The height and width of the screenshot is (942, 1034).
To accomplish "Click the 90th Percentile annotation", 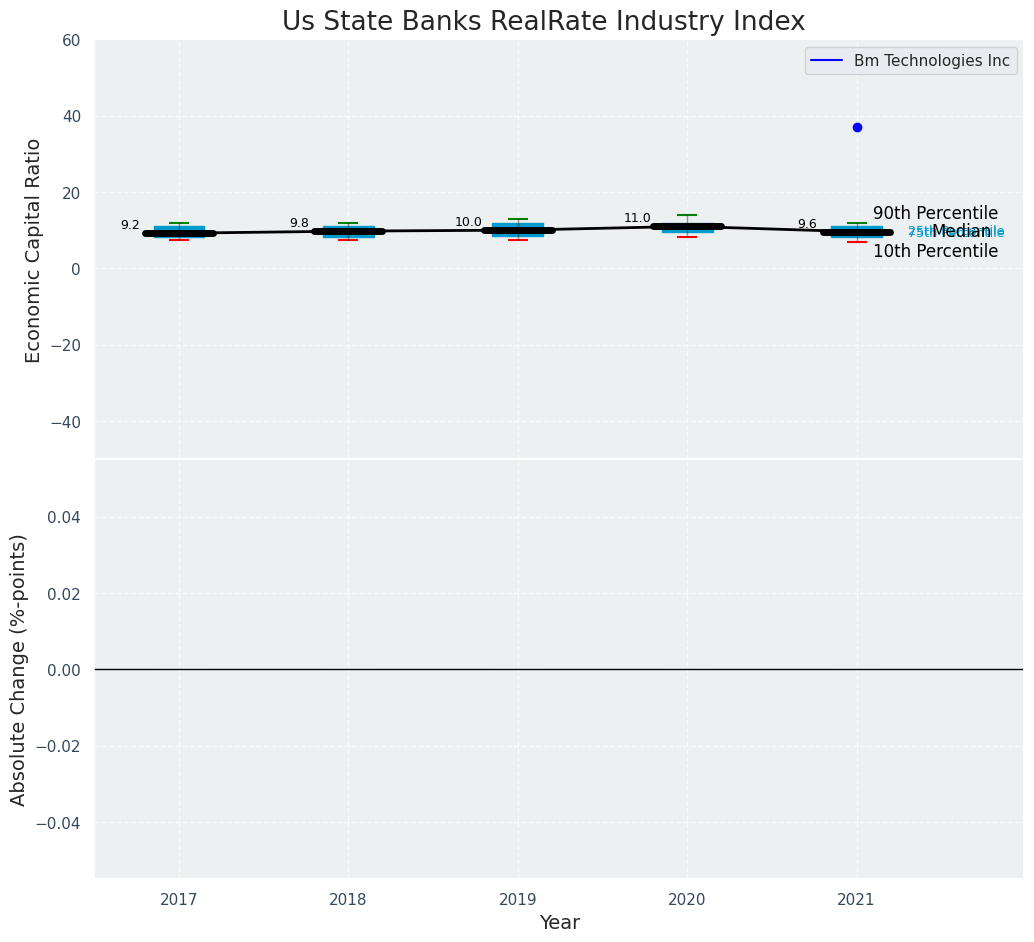I will coord(935,213).
